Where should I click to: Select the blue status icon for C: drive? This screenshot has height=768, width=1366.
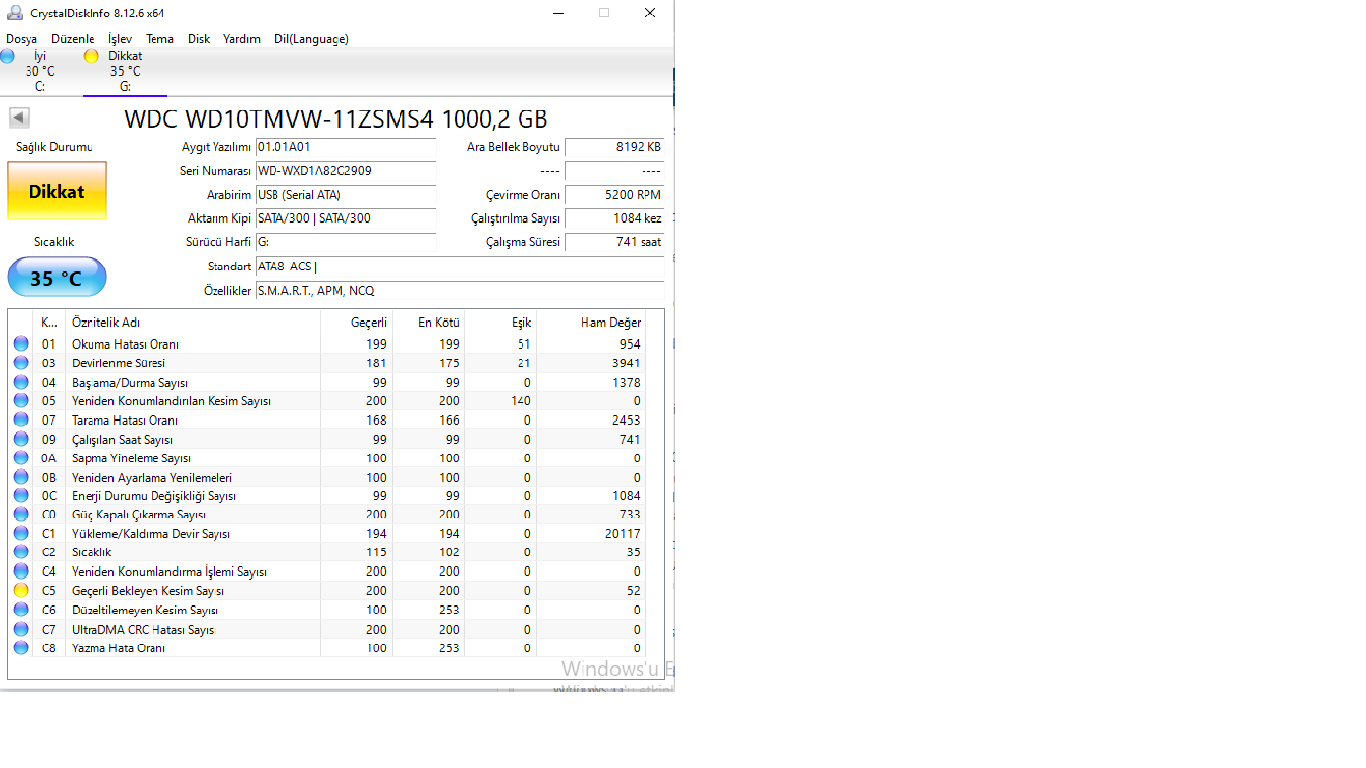pos(8,57)
